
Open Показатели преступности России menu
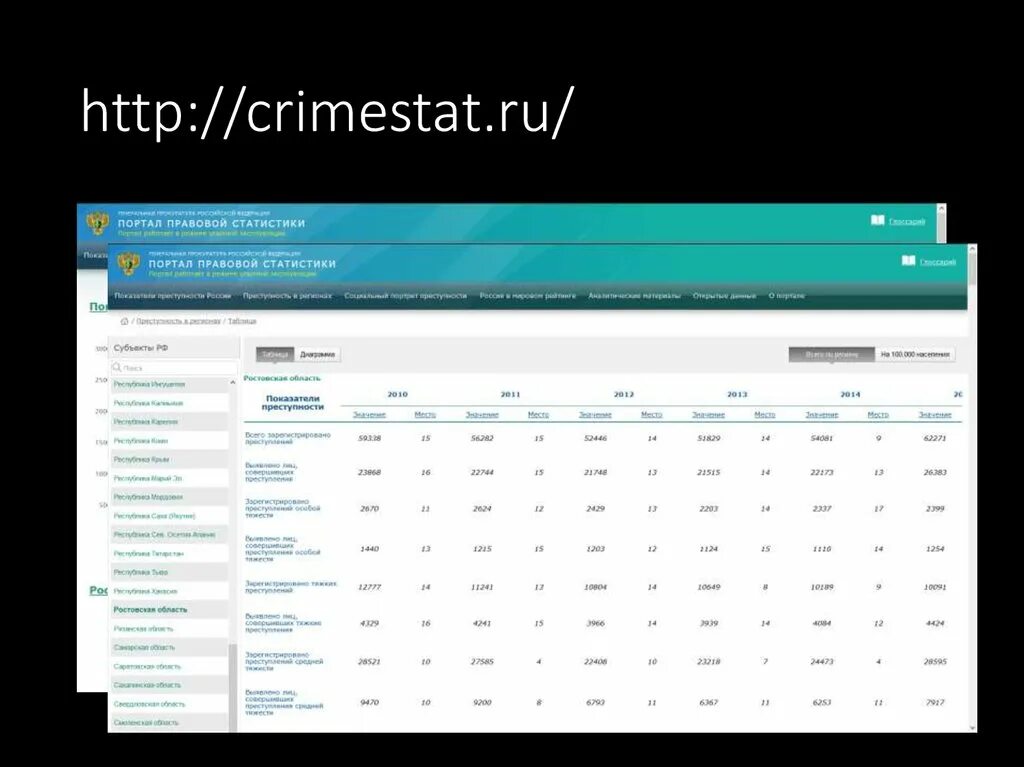(x=176, y=296)
